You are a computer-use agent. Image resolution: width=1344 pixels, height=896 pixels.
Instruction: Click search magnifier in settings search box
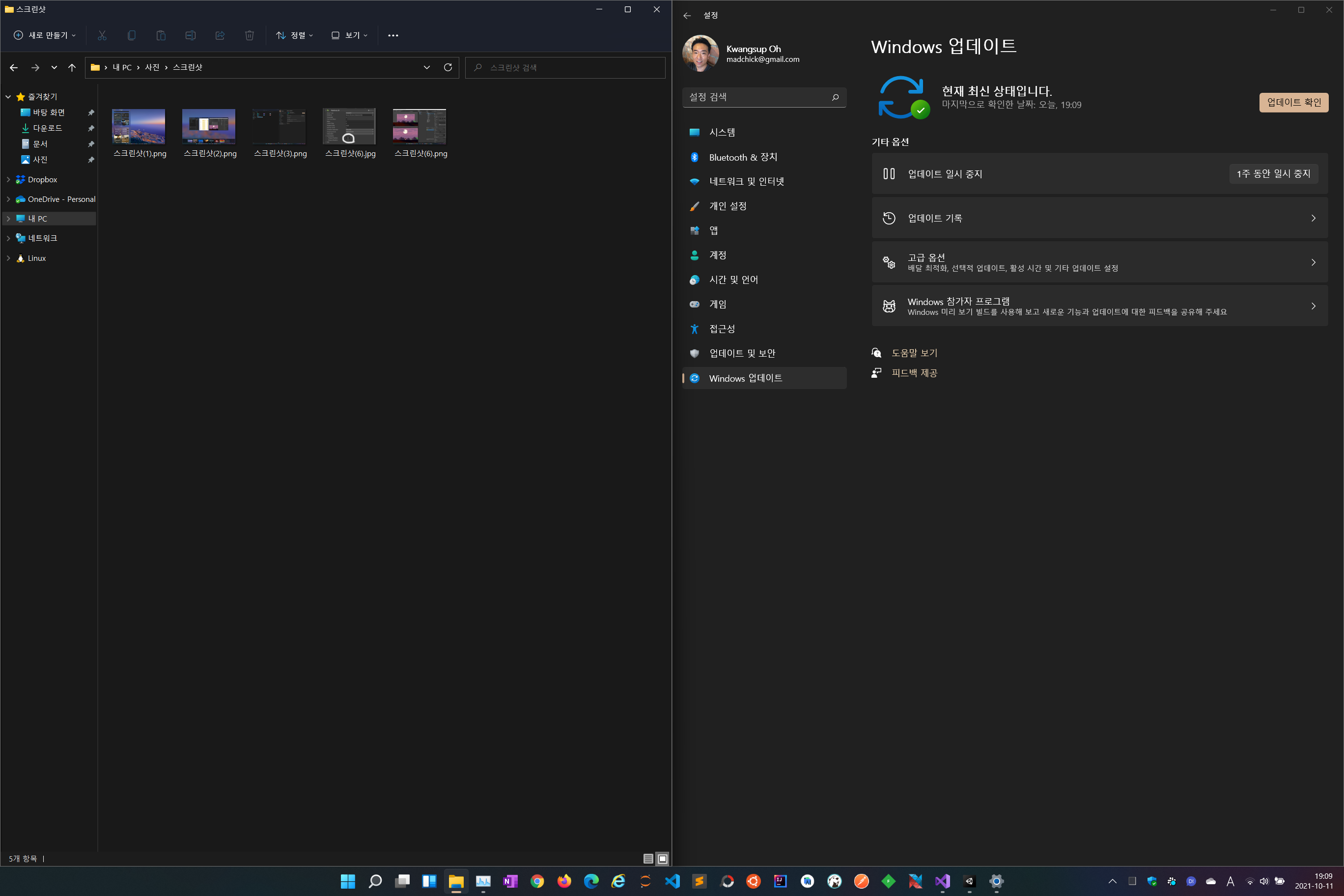pos(835,97)
